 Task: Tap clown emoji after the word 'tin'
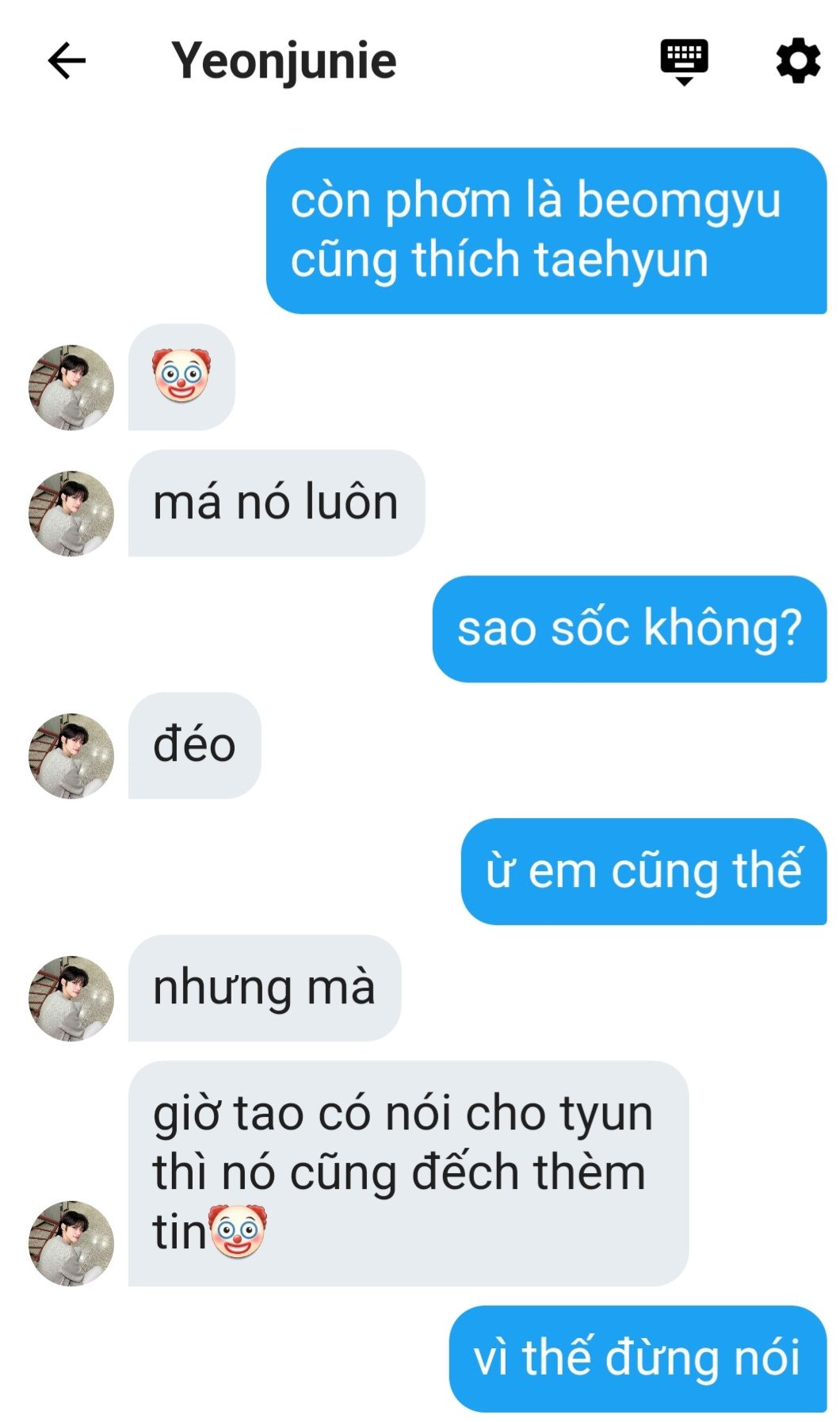coord(237,1231)
